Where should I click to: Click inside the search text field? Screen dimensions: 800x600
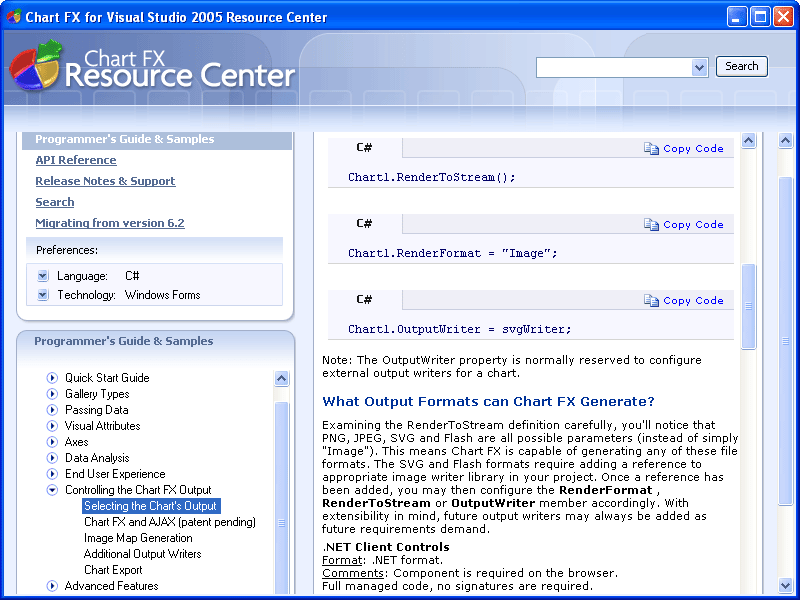pyautogui.click(x=614, y=67)
